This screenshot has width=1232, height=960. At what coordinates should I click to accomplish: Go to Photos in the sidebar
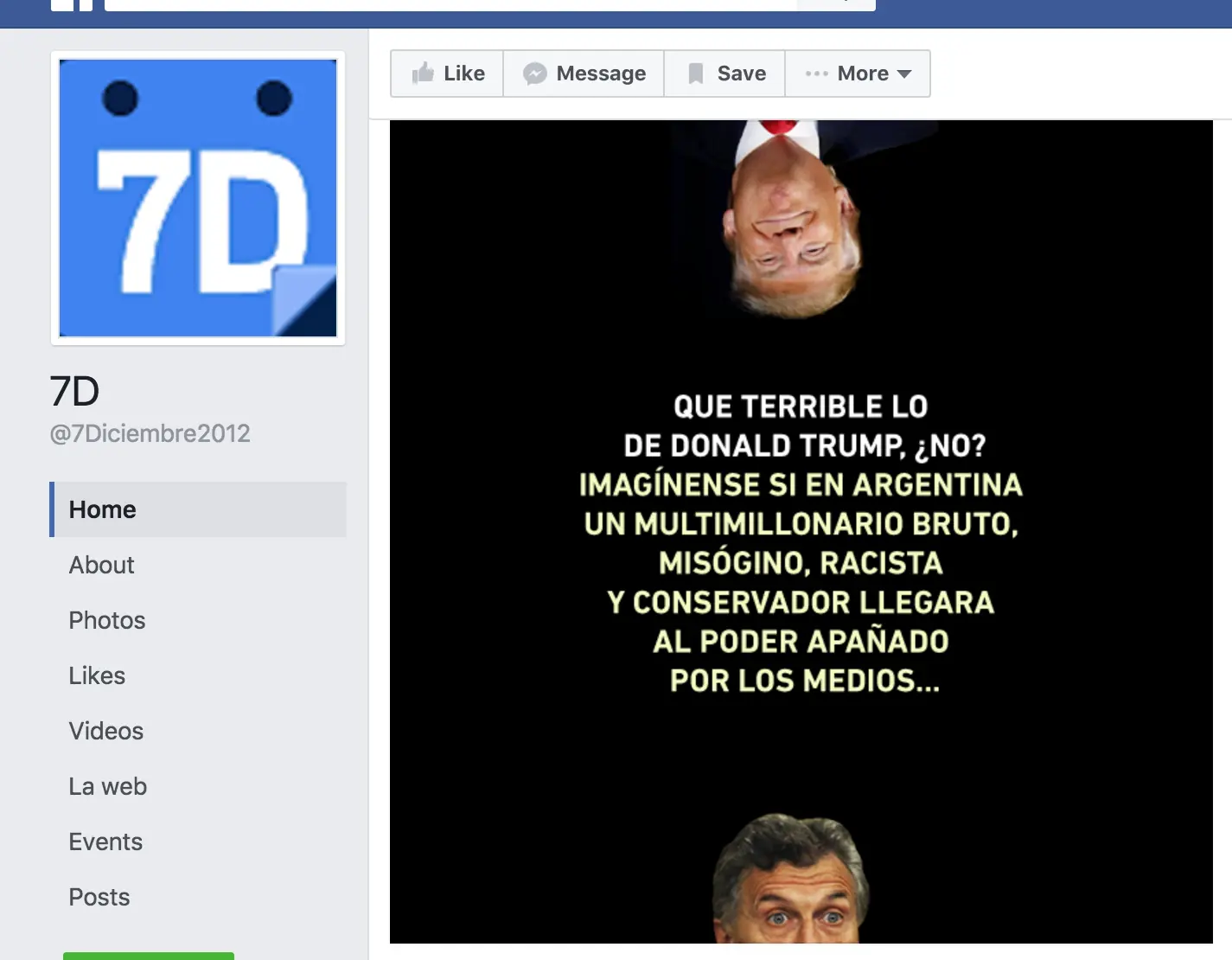106,620
